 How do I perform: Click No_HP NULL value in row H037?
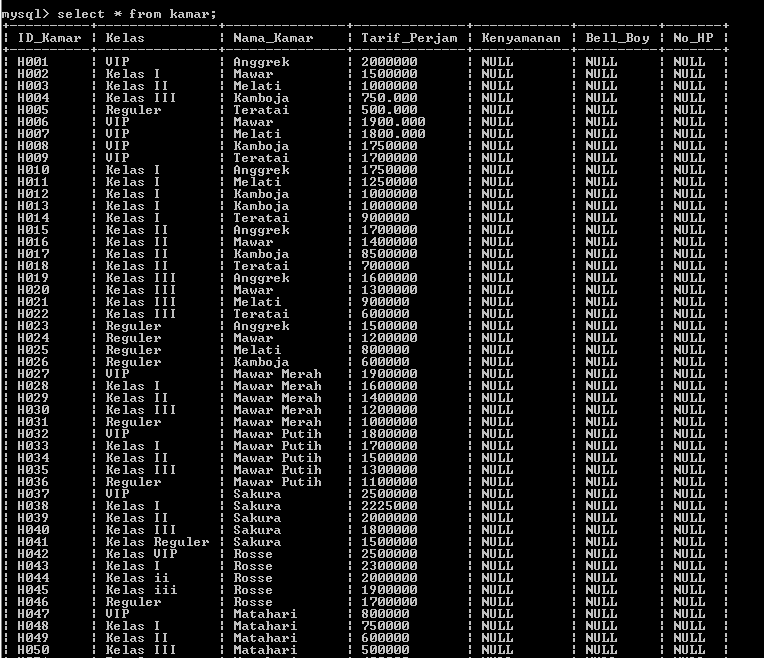tap(689, 494)
